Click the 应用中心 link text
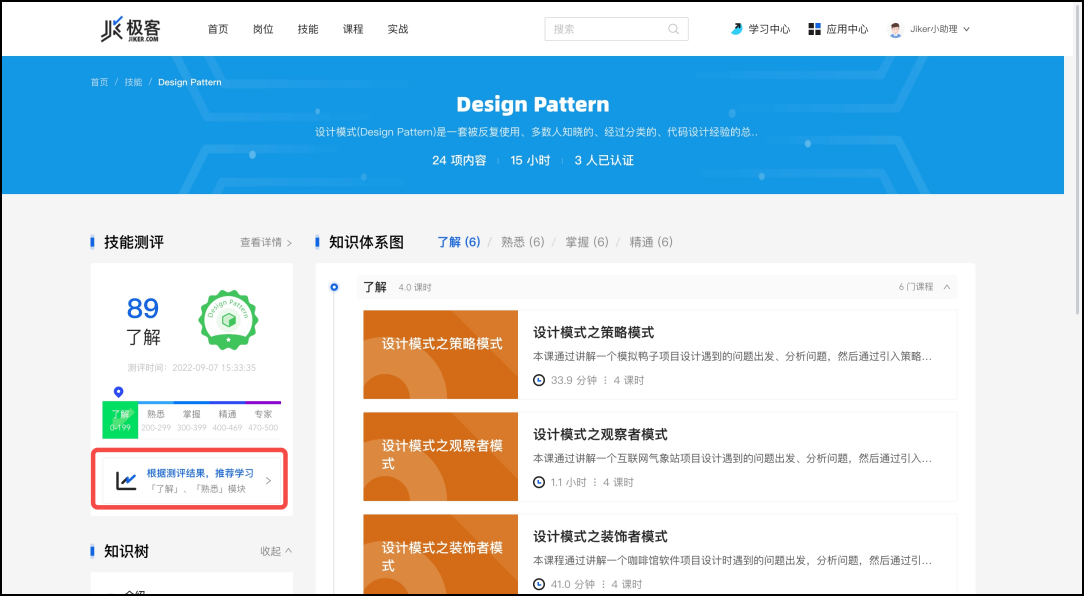Screen dimensions: 1084x596 (x=847, y=29)
